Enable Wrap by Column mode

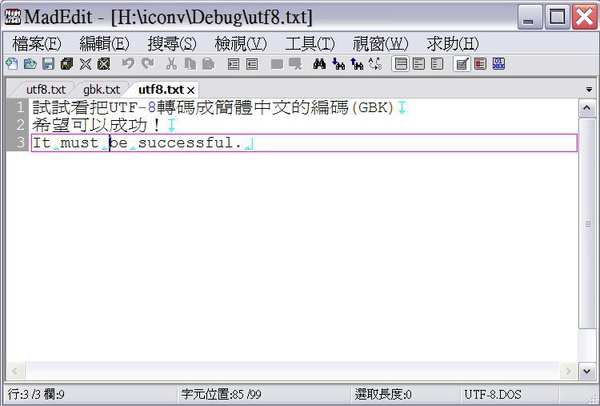pos(437,64)
